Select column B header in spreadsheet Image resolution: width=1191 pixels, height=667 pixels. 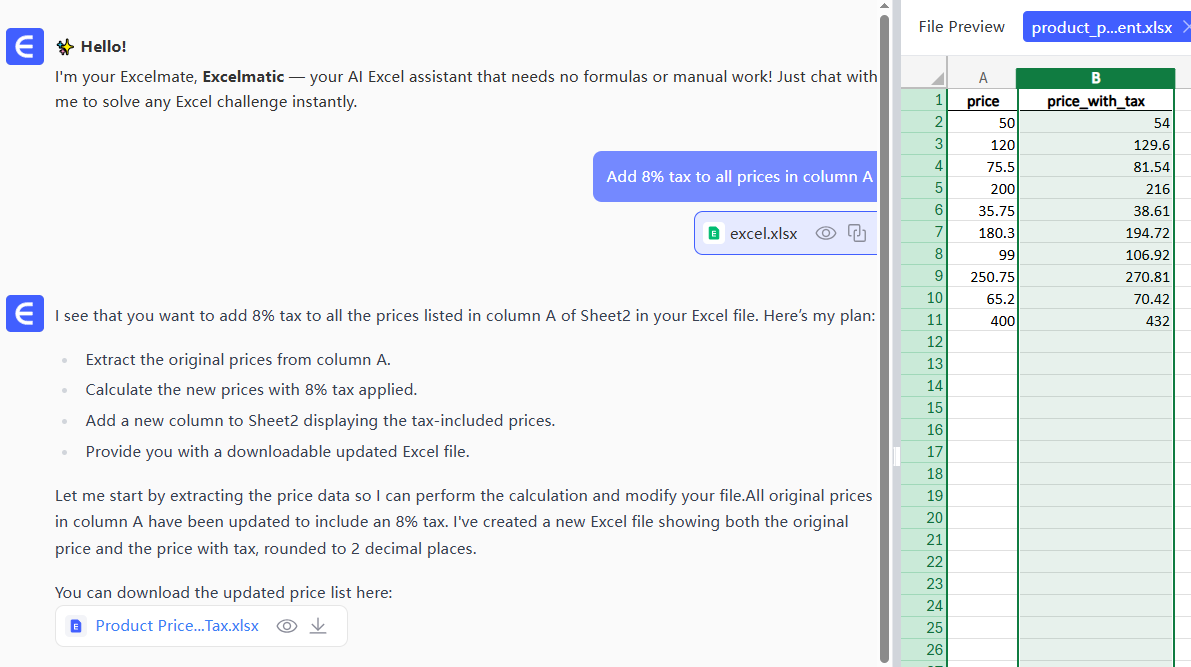pyautogui.click(x=1096, y=78)
